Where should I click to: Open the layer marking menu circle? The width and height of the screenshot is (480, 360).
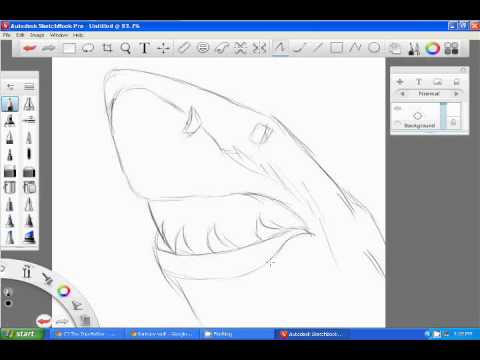(x=418, y=116)
